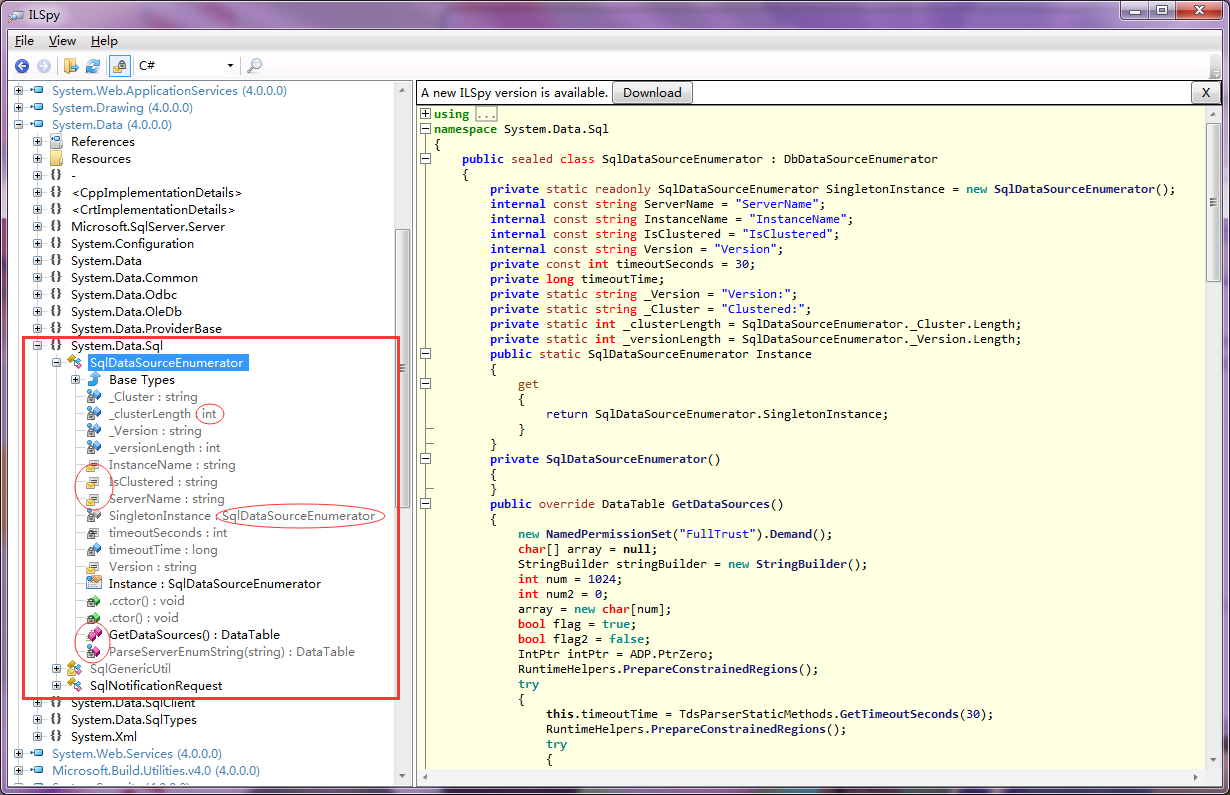
Task: Select the System.Data.OleDb namespace
Action: 126,311
